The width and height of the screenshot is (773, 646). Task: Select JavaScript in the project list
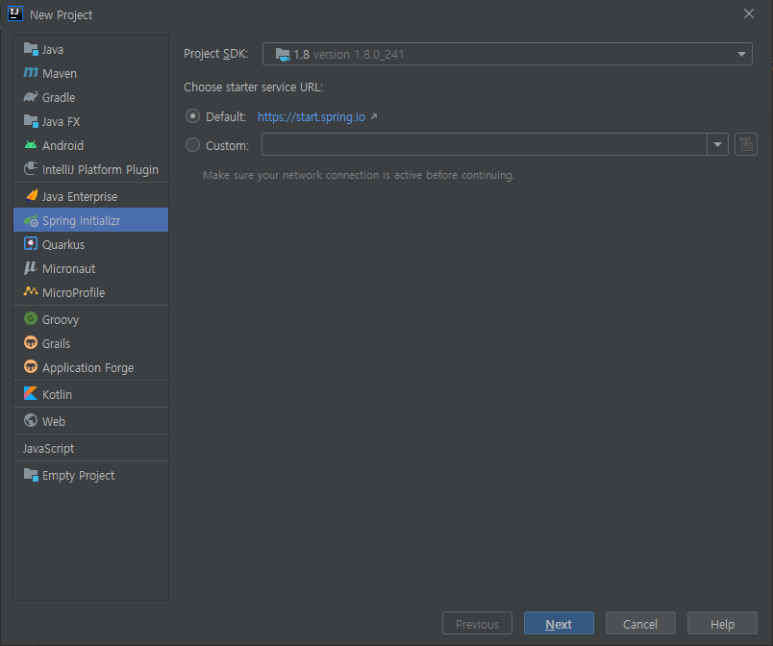[x=48, y=448]
